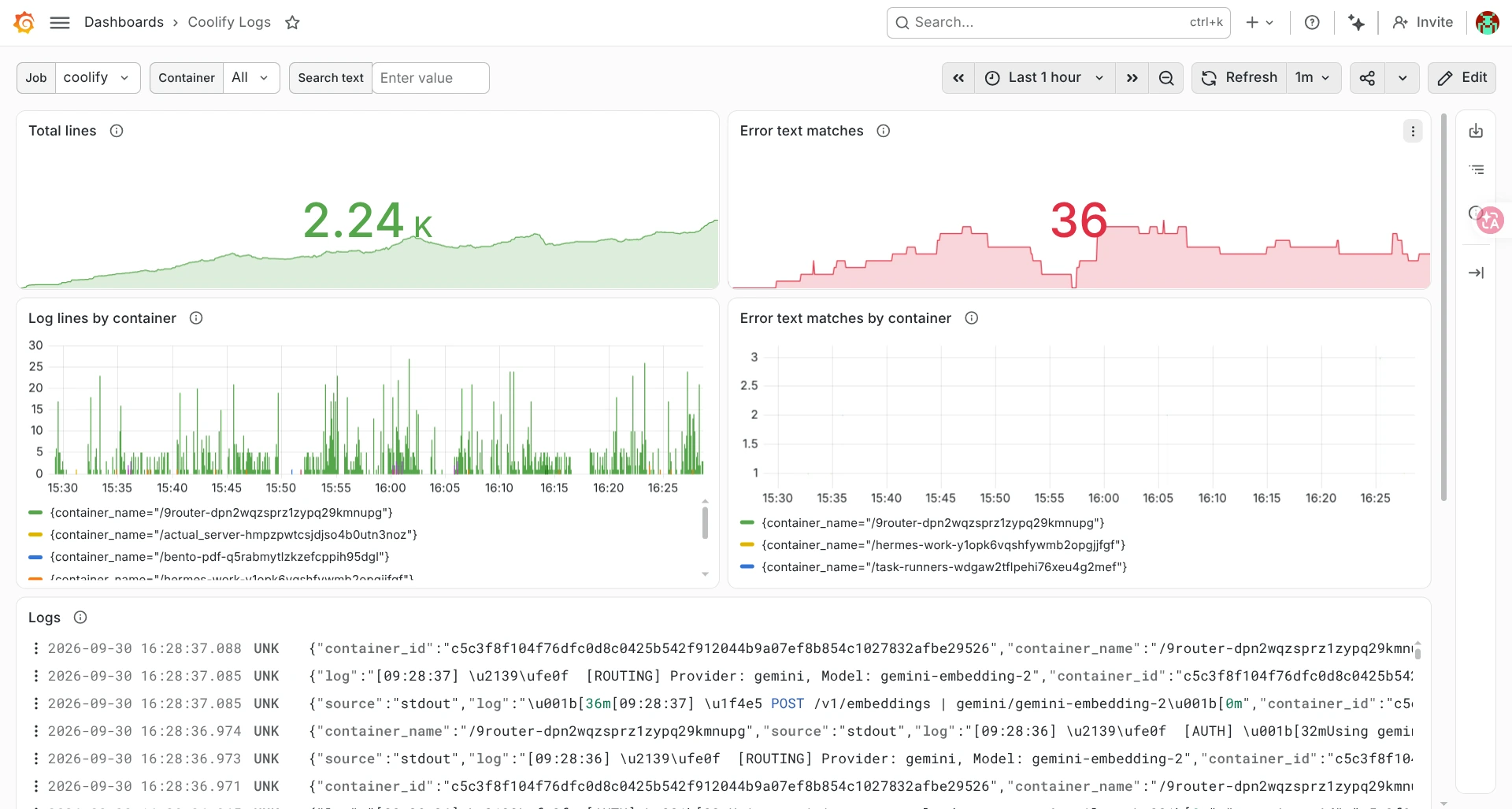
Task: Show info for Error text matches by container
Action: 972,318
